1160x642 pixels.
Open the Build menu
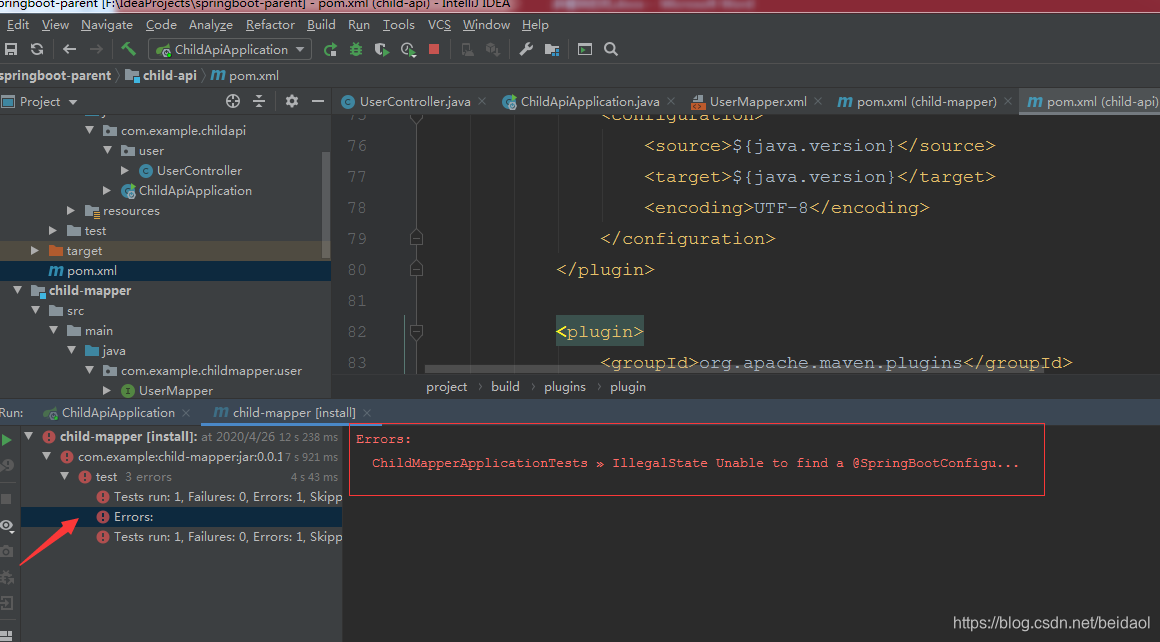click(321, 24)
